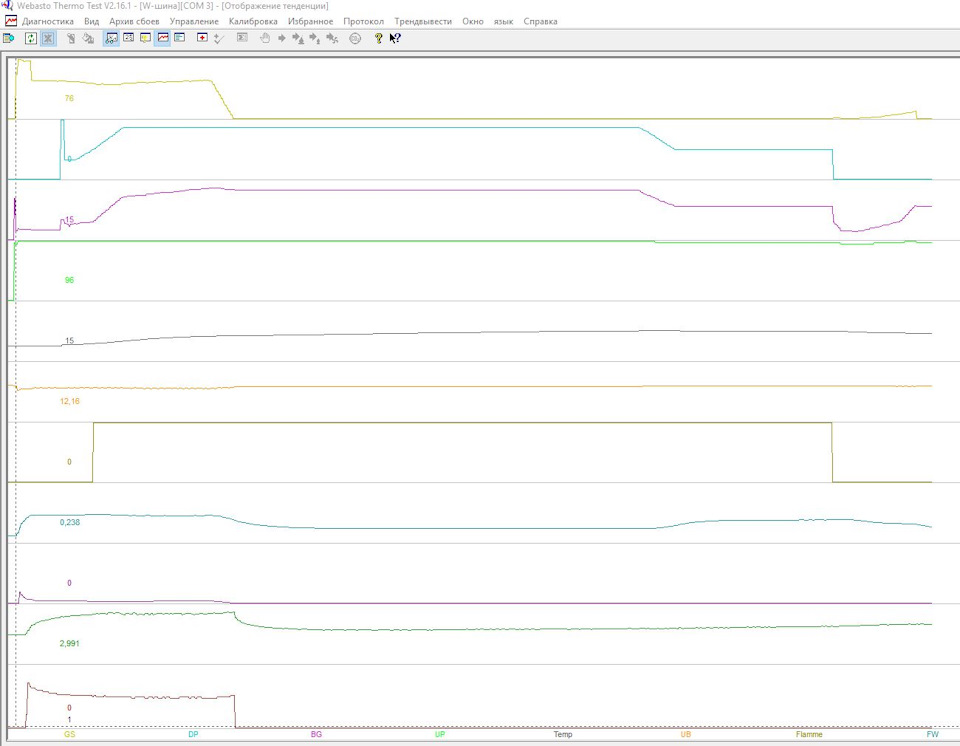960x746 pixels.
Task: Click the value 76 on yellow trace
Action: point(69,98)
